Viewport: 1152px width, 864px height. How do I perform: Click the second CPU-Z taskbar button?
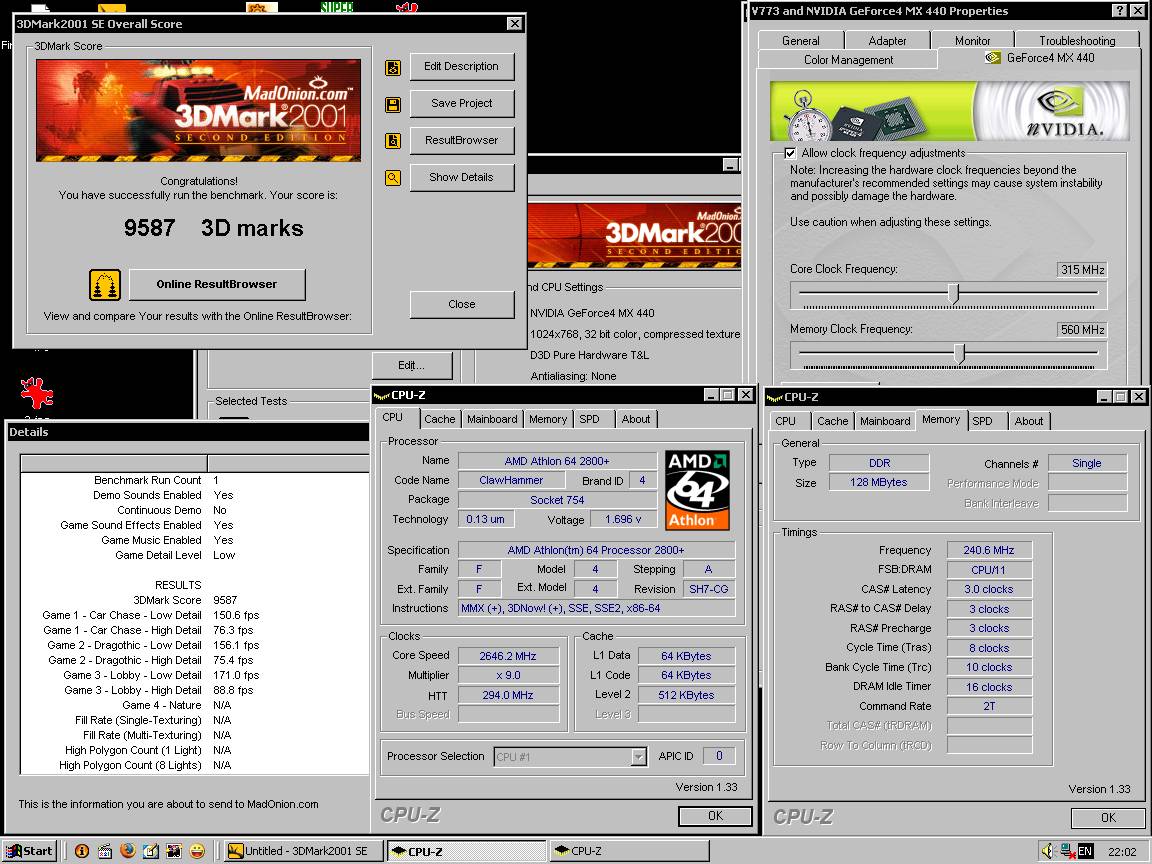(x=629, y=851)
